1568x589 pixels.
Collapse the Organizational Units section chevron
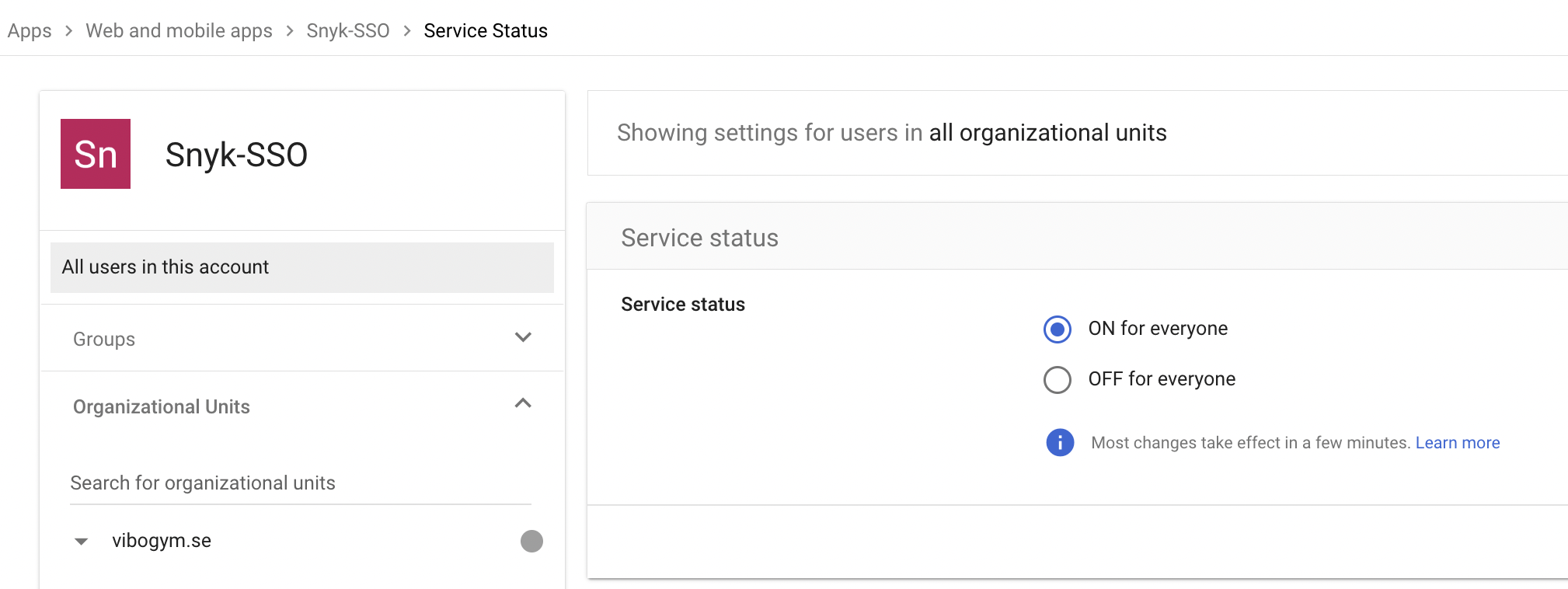pos(523,403)
